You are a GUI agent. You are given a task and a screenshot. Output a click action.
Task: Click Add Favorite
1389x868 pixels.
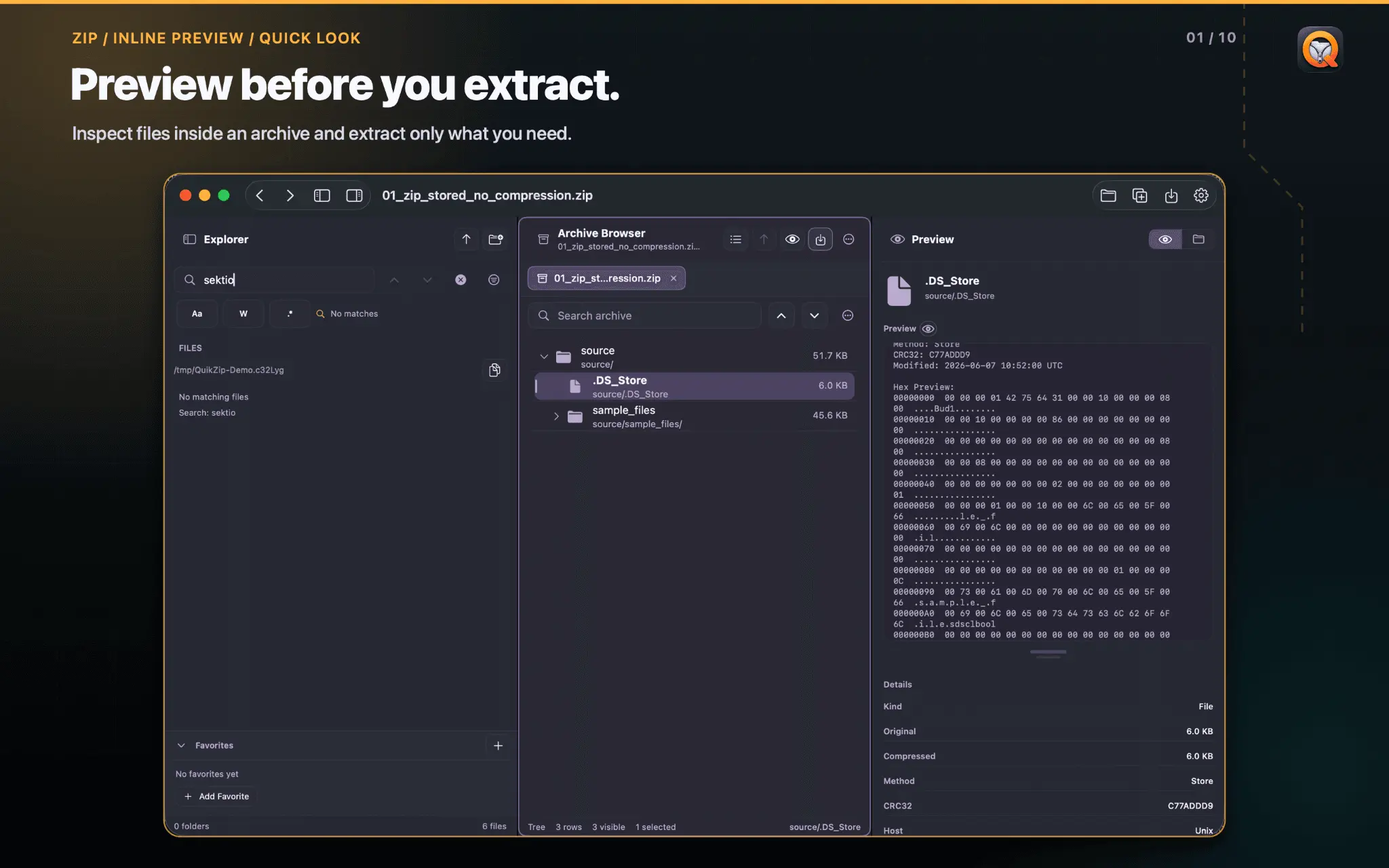[x=216, y=796]
